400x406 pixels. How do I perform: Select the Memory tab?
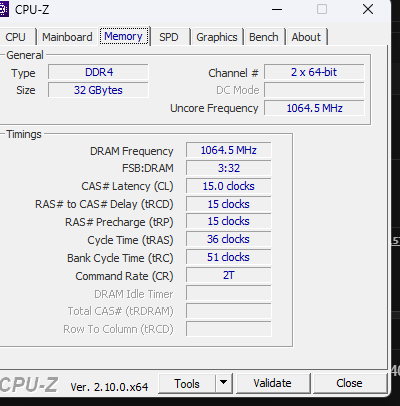[x=124, y=36]
